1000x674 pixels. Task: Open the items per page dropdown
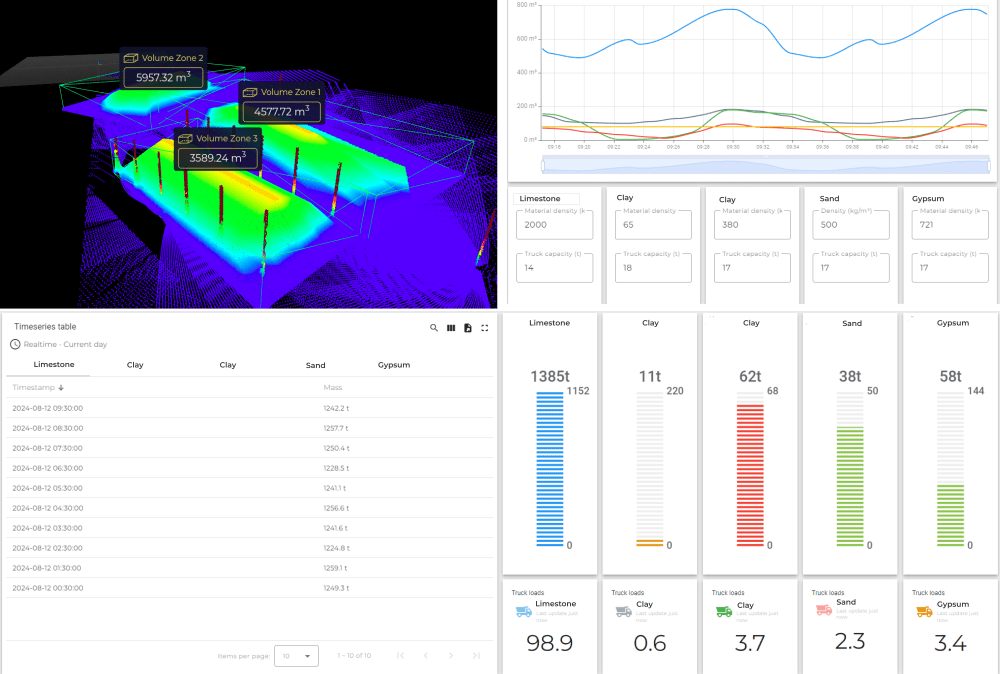click(296, 656)
